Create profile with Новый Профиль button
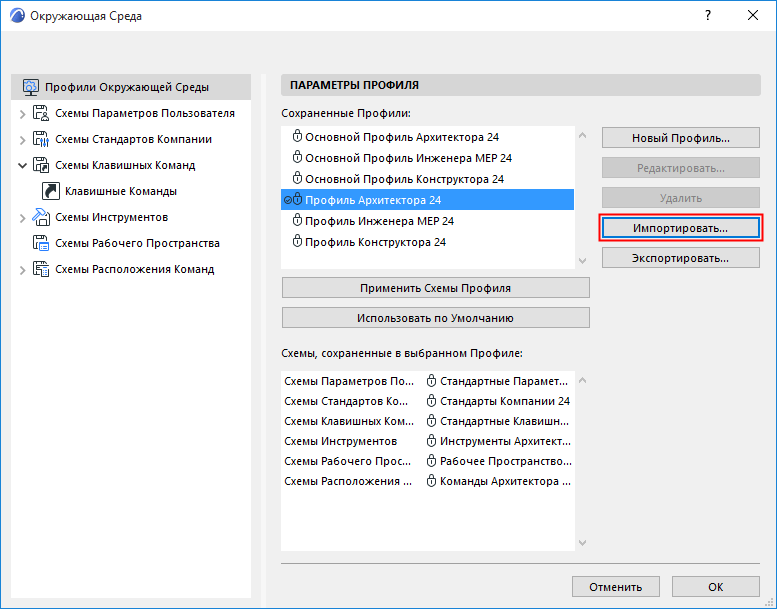Image resolution: width=777 pixels, height=609 pixels. coord(680,138)
